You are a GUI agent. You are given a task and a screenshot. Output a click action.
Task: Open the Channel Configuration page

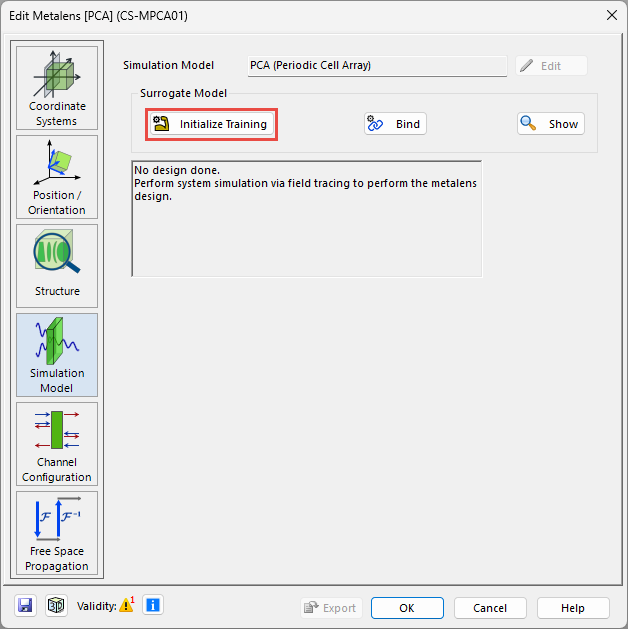[x=57, y=443]
